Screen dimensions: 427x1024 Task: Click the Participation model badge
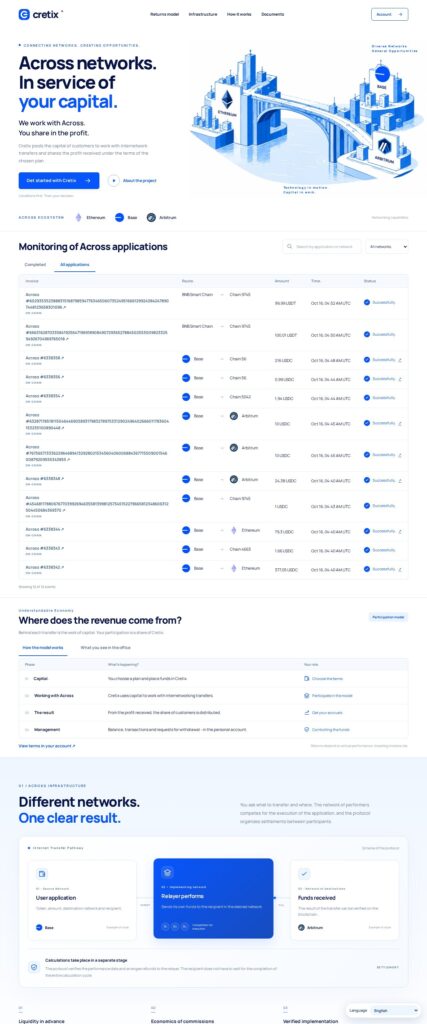pos(388,617)
